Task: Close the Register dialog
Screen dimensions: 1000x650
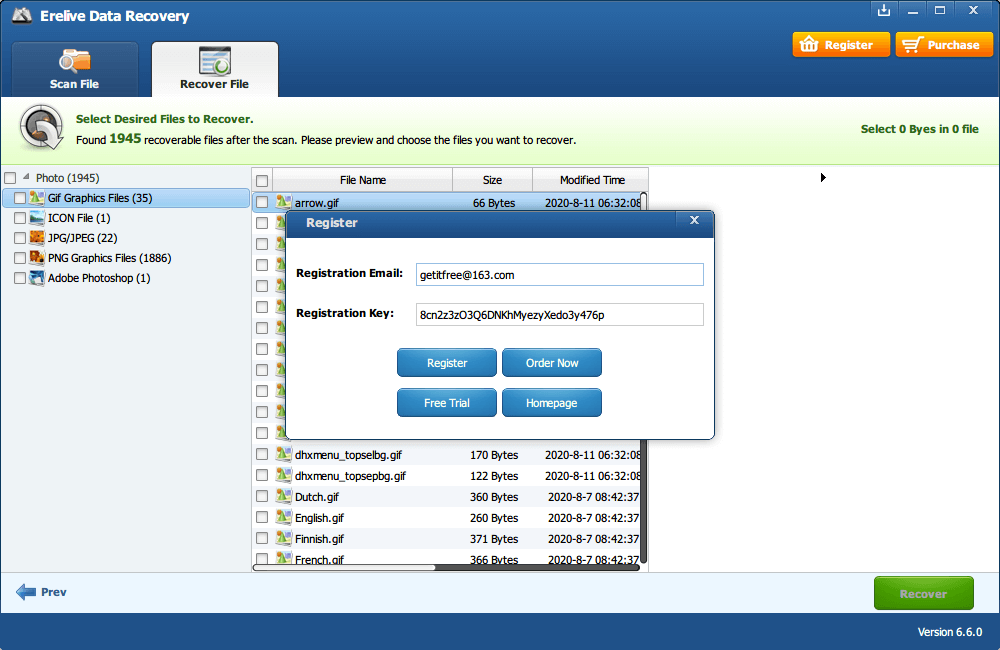Action: (695, 220)
